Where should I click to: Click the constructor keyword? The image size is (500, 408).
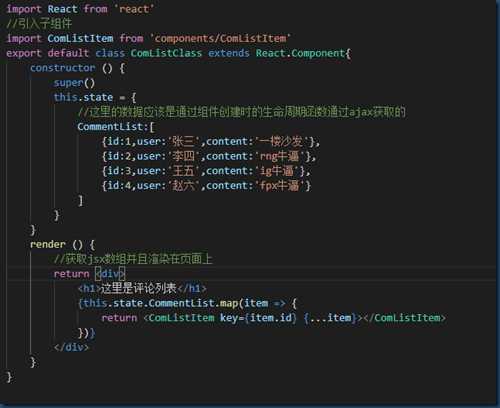[63, 68]
